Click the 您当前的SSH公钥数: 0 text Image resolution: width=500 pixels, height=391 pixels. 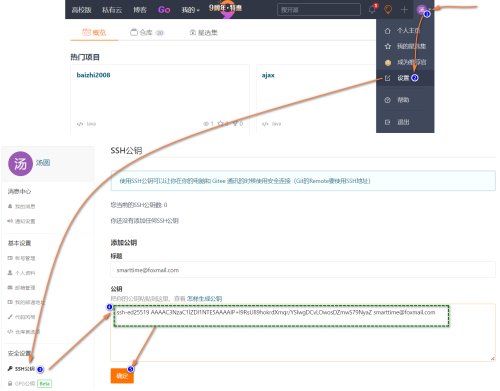(x=139, y=205)
